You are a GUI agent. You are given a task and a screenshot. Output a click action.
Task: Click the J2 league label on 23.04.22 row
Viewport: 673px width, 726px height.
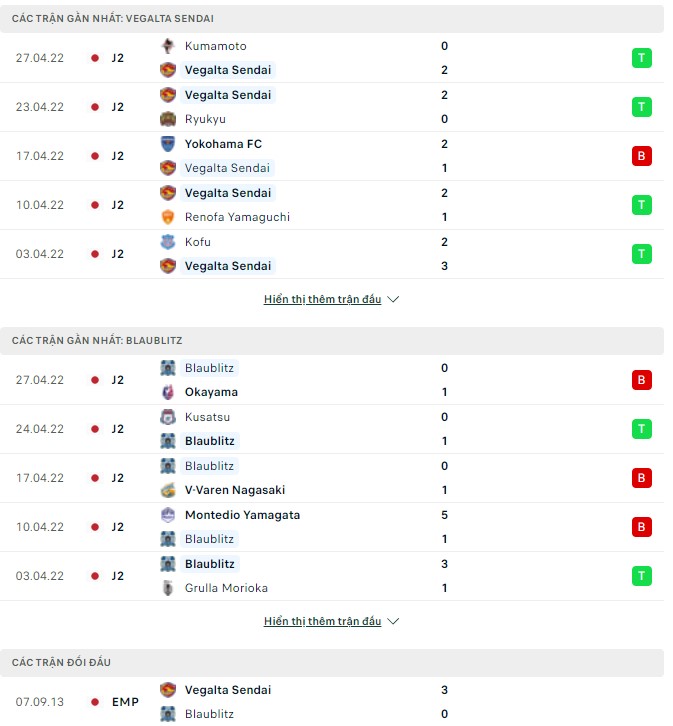click(x=117, y=107)
